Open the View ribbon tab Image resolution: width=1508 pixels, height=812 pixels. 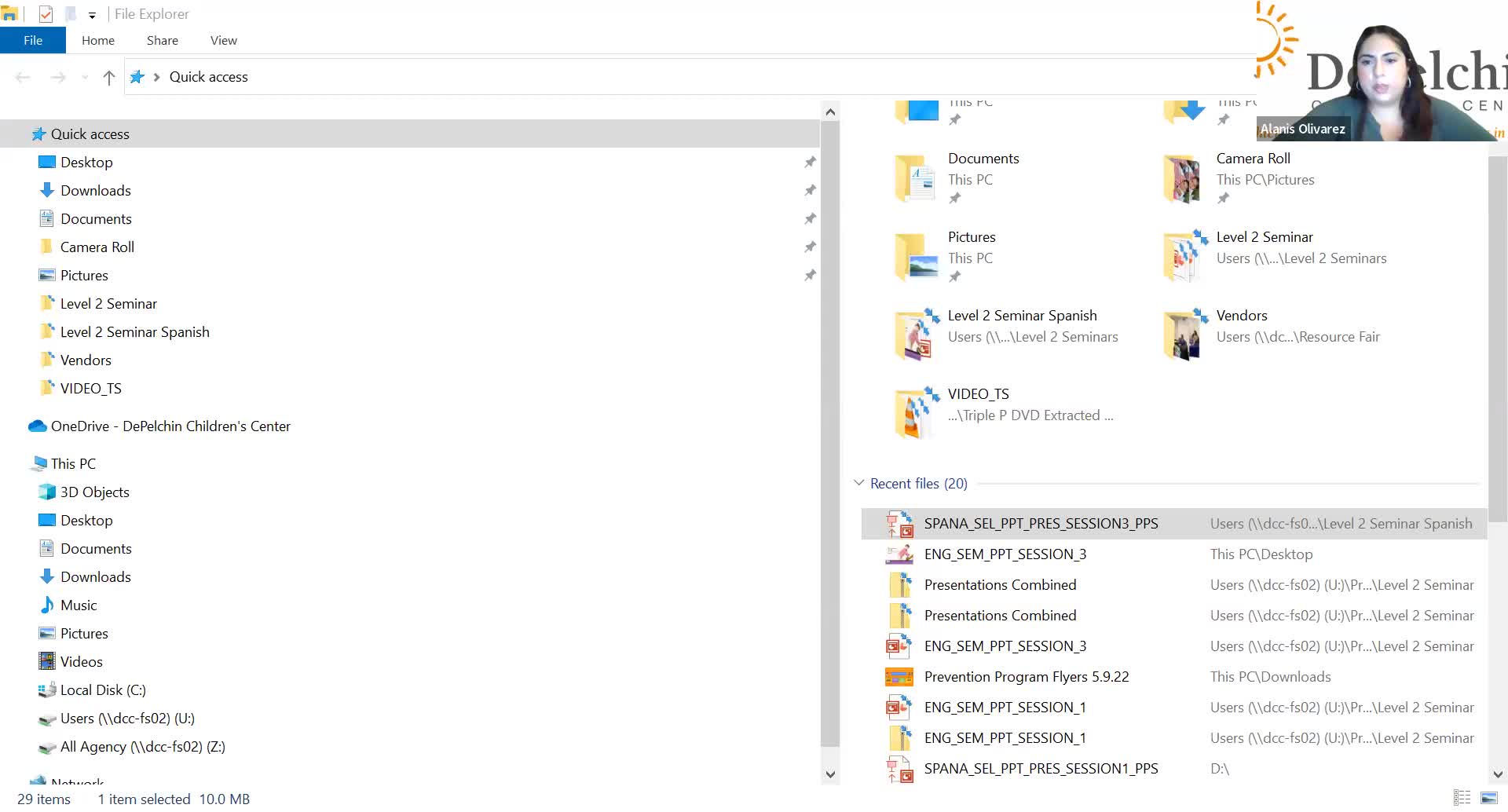click(224, 40)
